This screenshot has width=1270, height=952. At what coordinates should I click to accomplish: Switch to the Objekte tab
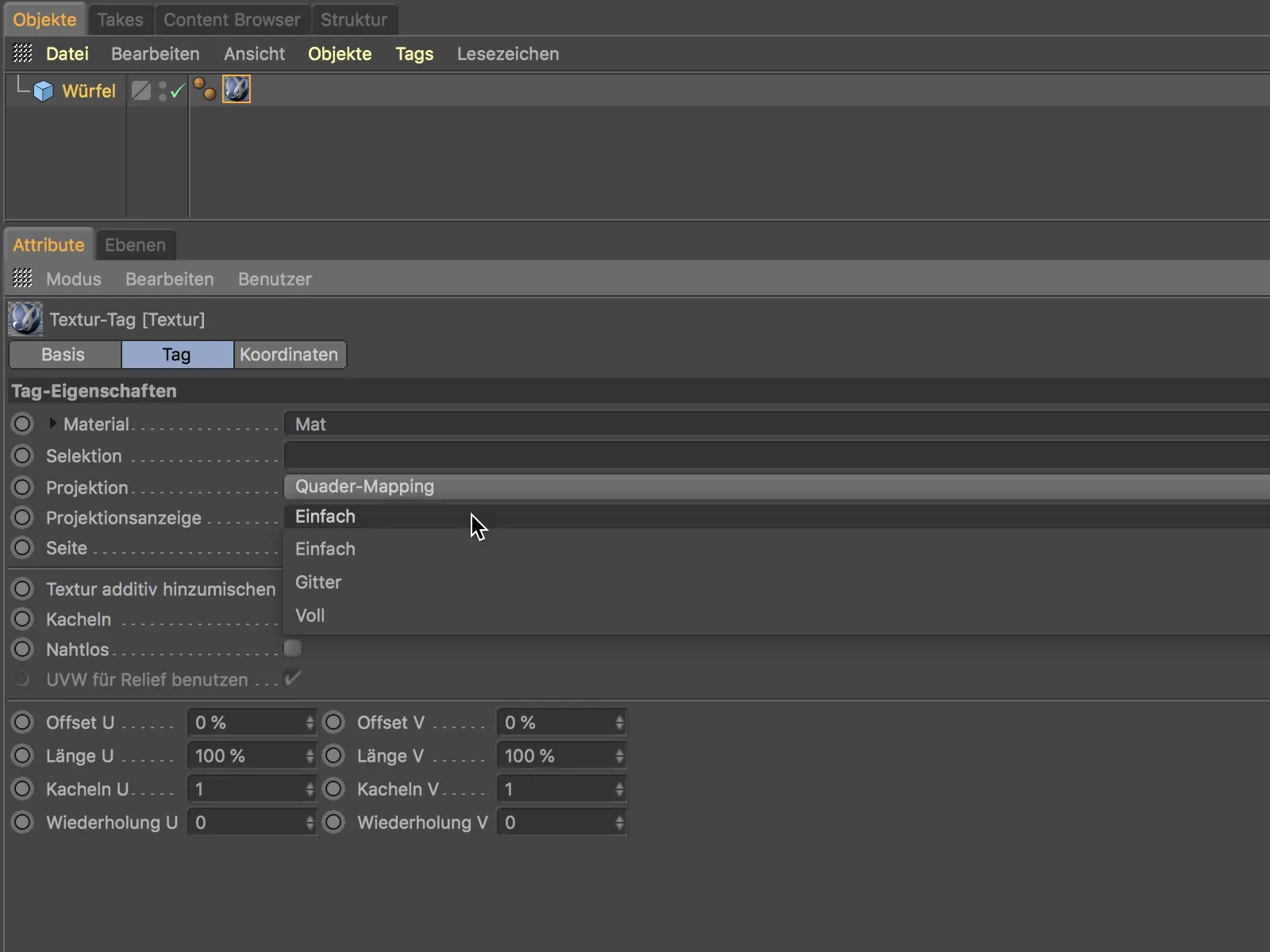[x=44, y=20]
